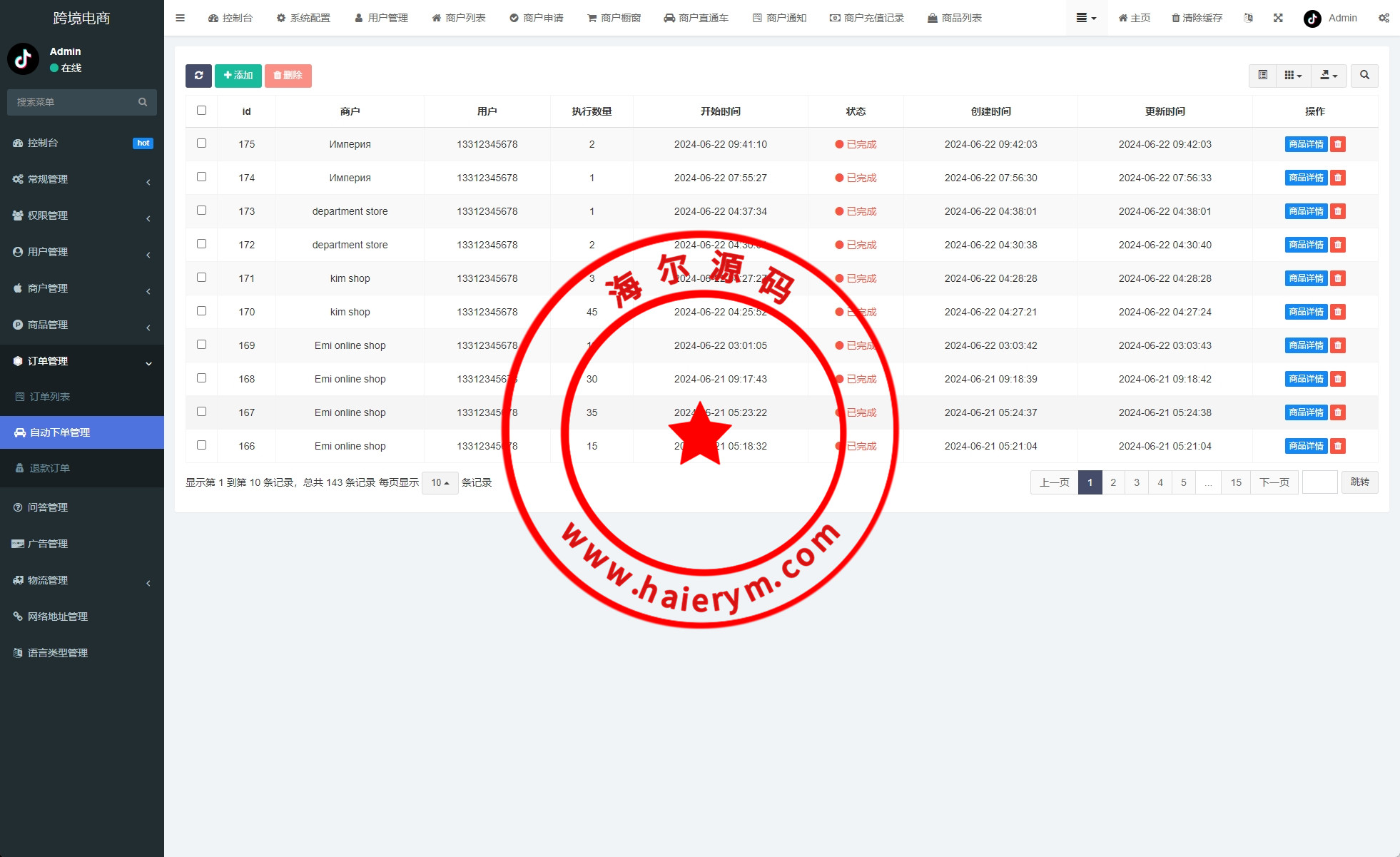Toggle the table card view icon
This screenshot has width=1400, height=857.
[1262, 75]
